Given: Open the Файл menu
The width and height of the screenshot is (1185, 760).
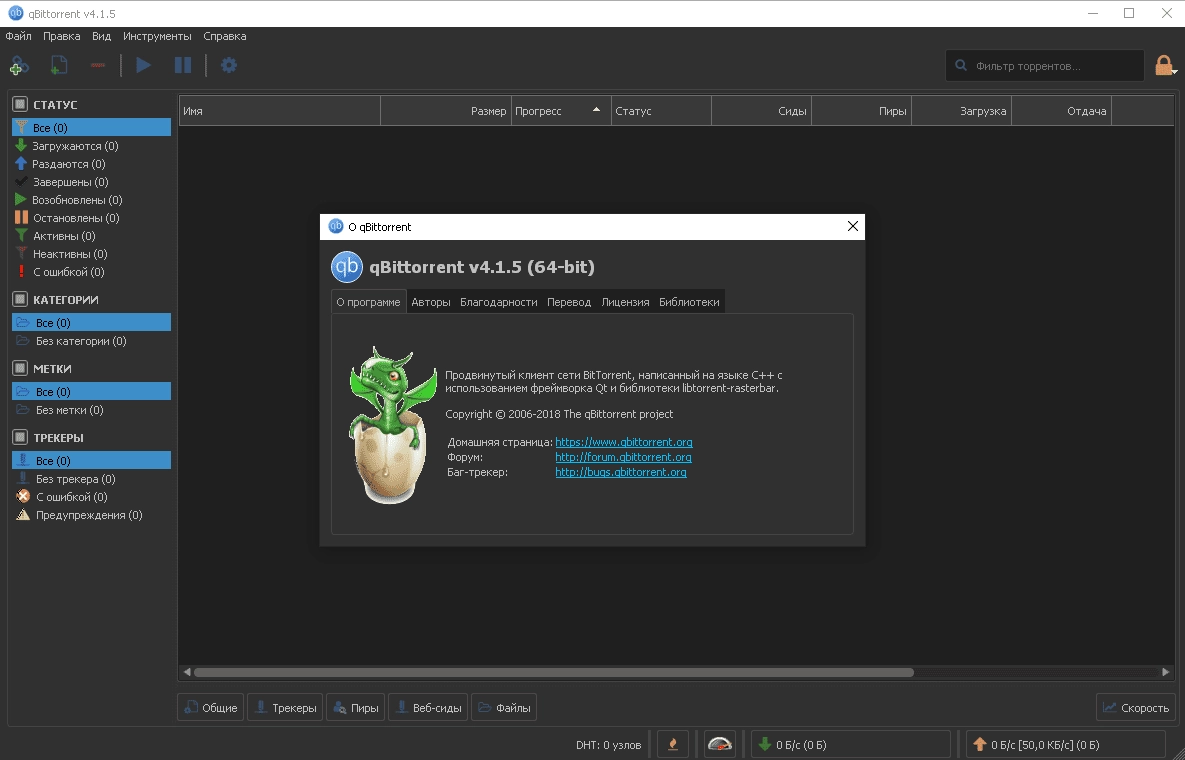Looking at the screenshot, I should [x=18, y=36].
